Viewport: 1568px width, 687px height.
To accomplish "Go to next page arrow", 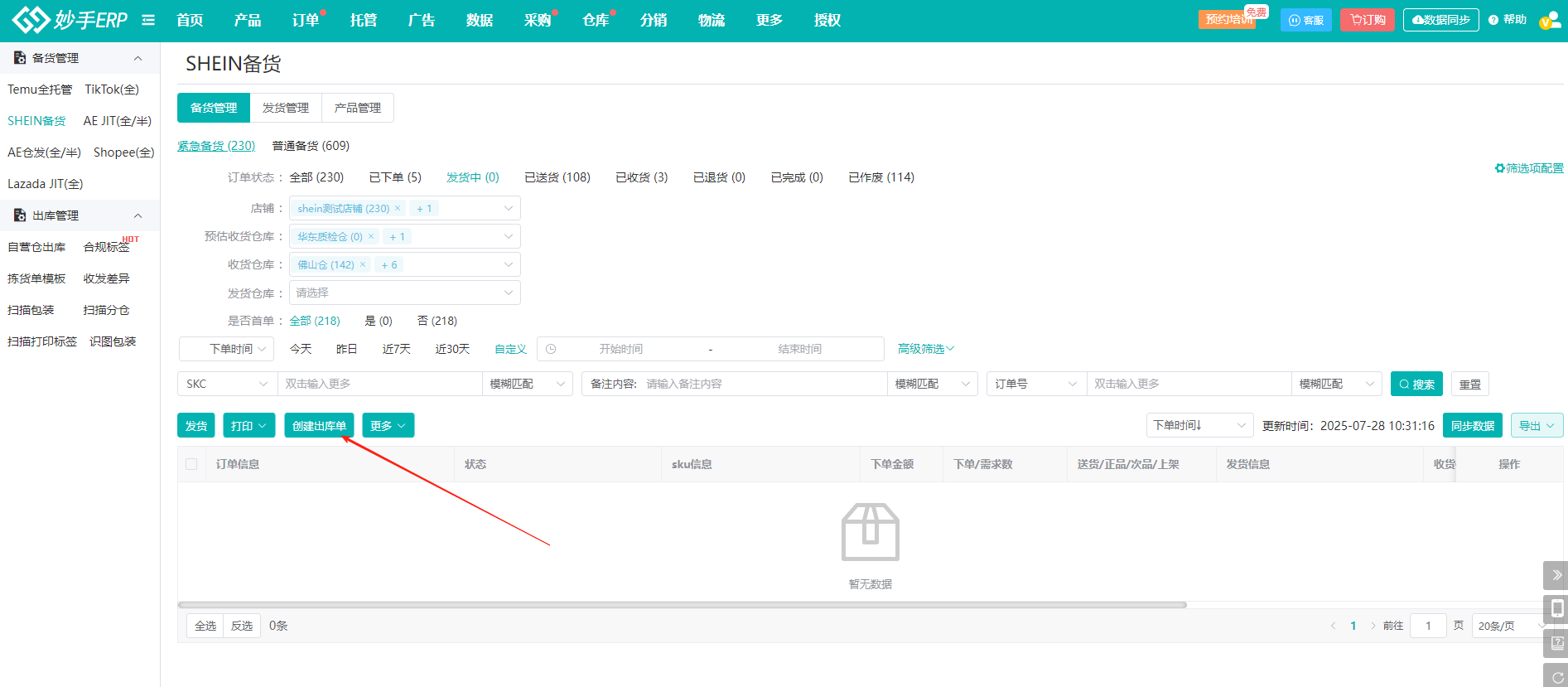I will tap(1373, 626).
